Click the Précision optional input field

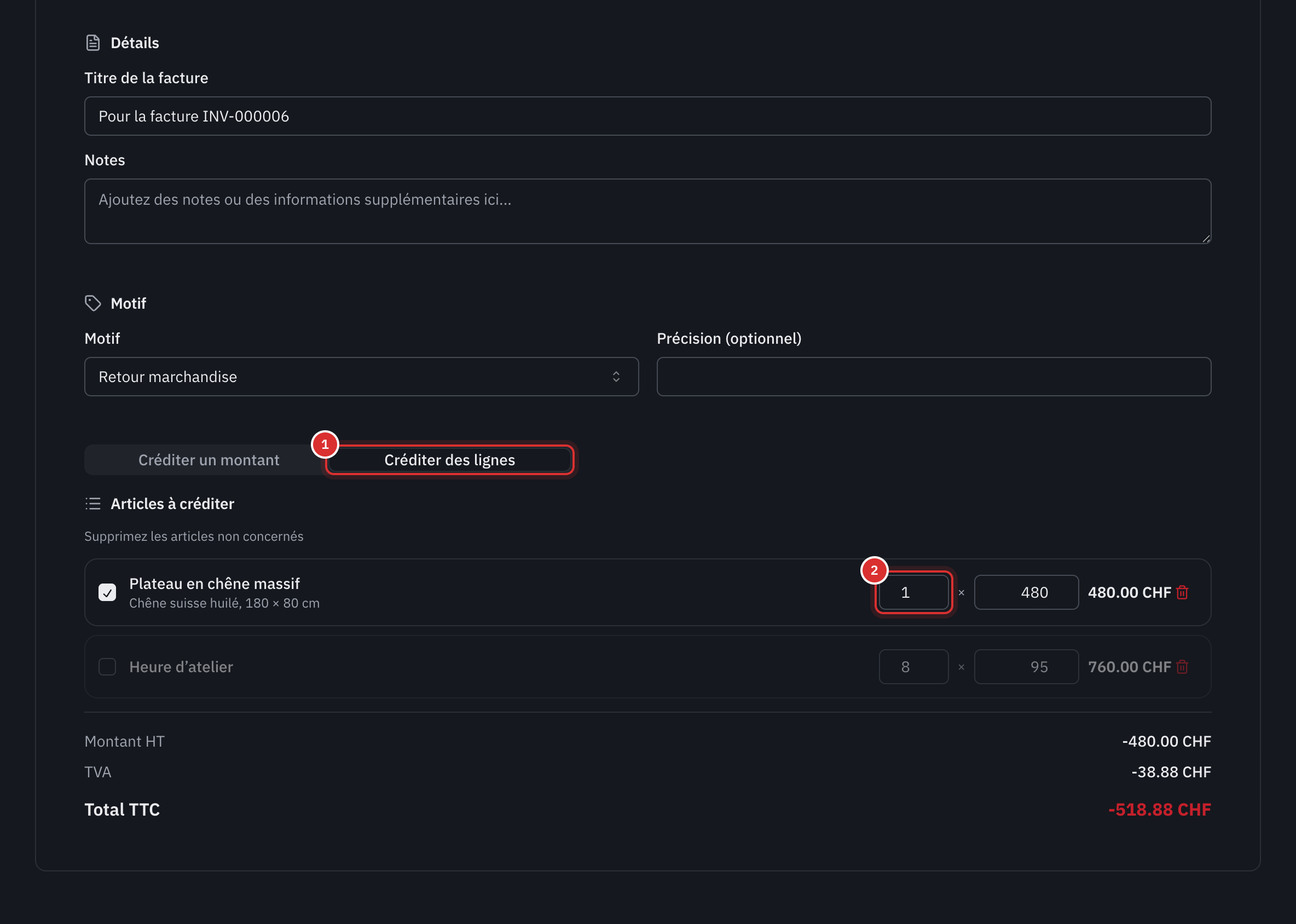click(934, 377)
